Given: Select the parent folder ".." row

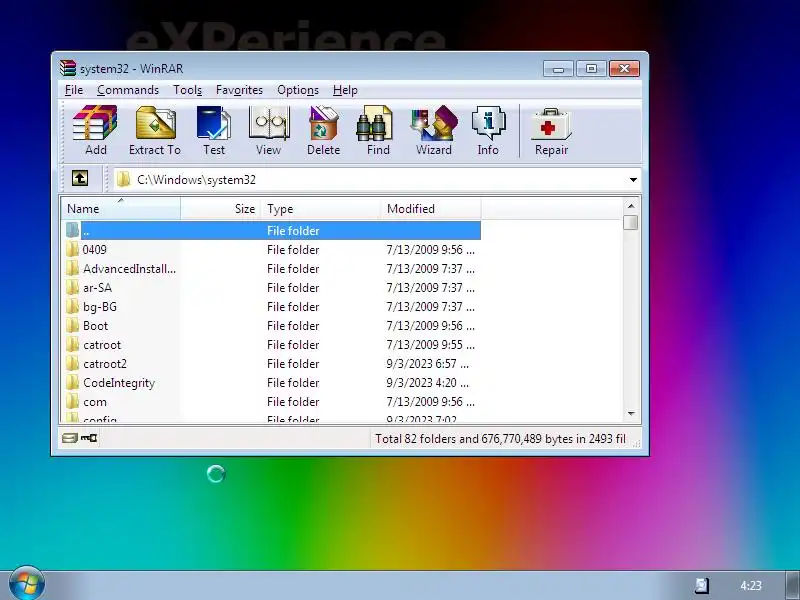Looking at the screenshot, I should (x=273, y=231).
